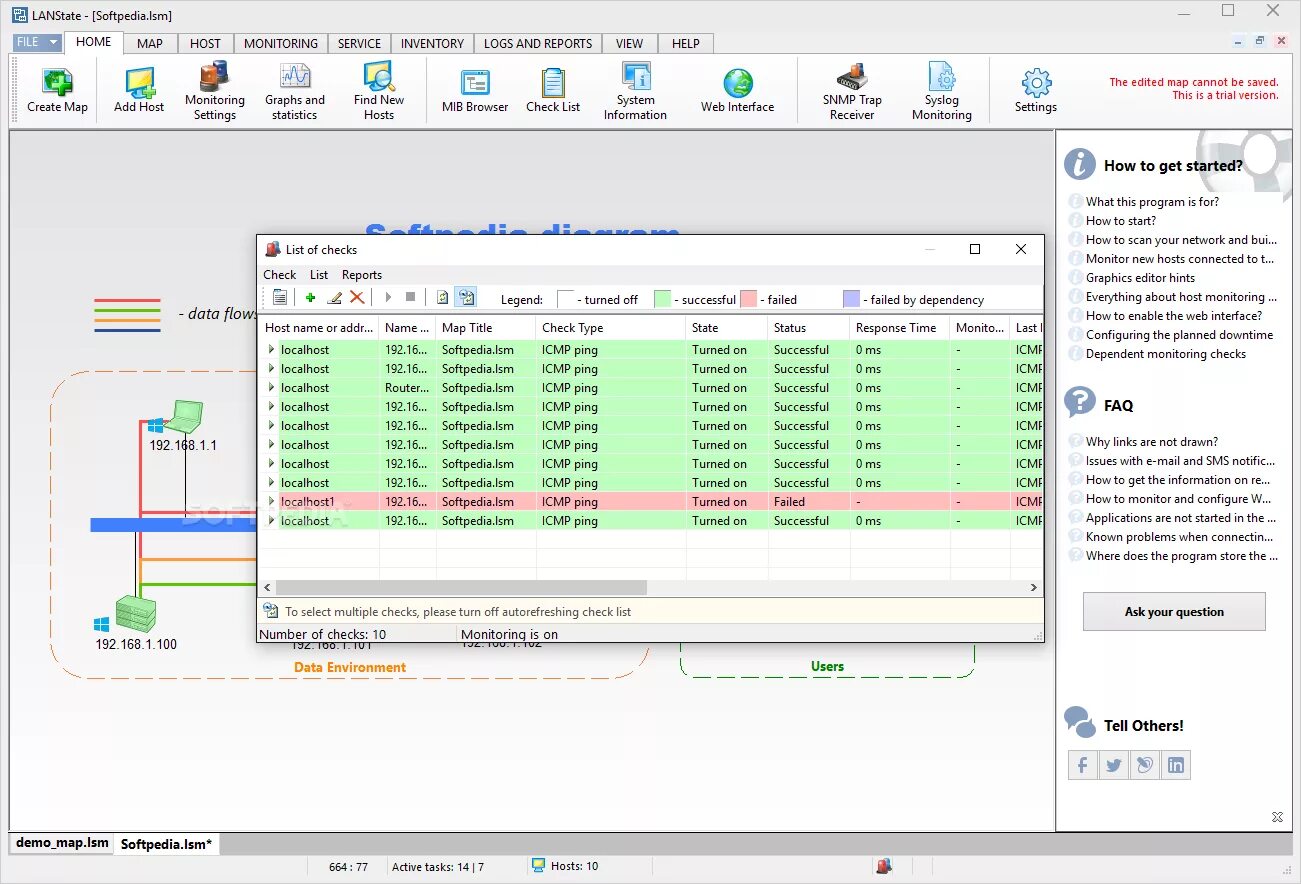Sort by the Response Time column header

coord(898,327)
